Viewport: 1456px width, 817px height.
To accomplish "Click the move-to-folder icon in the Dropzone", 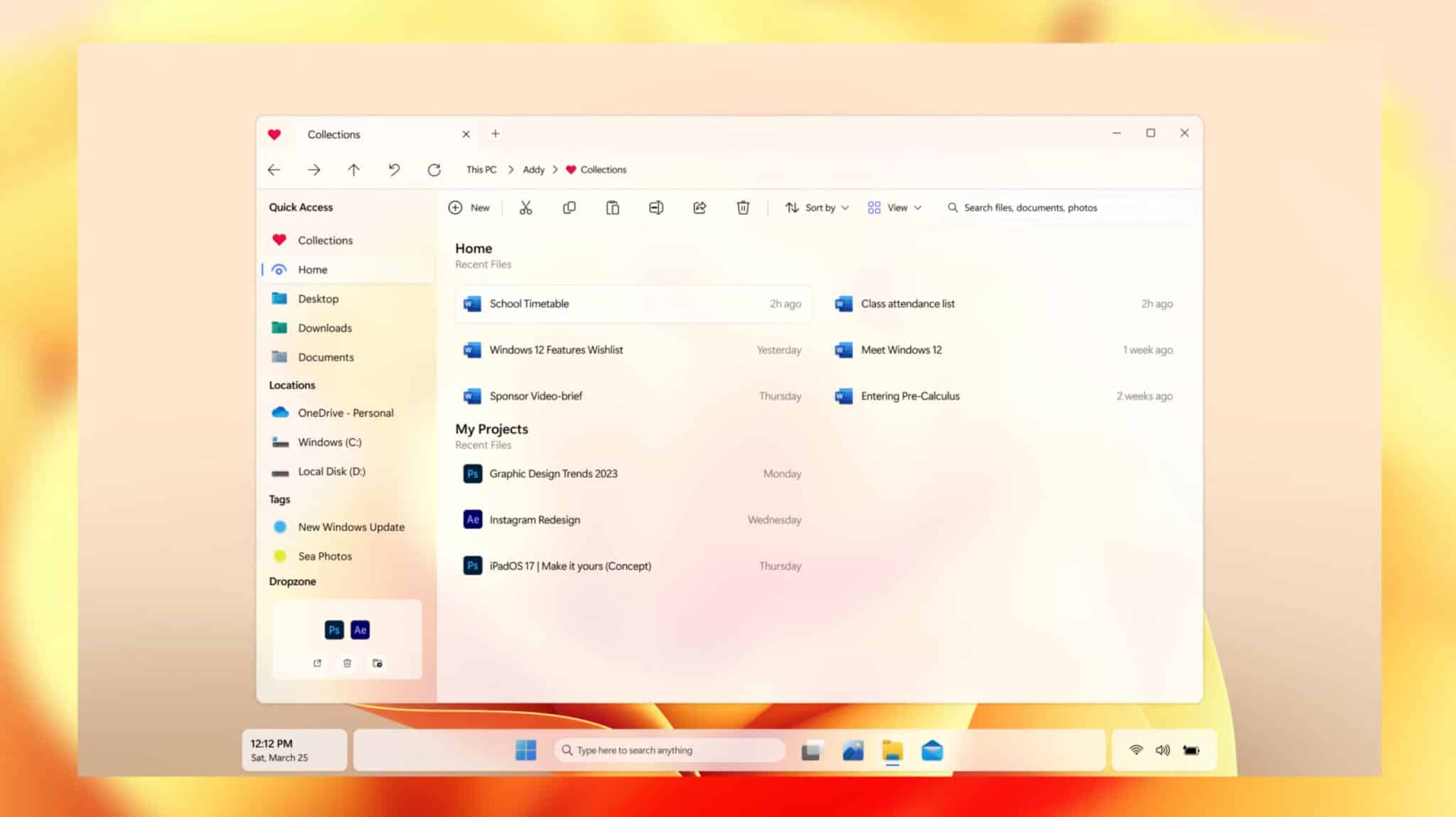I will click(378, 663).
